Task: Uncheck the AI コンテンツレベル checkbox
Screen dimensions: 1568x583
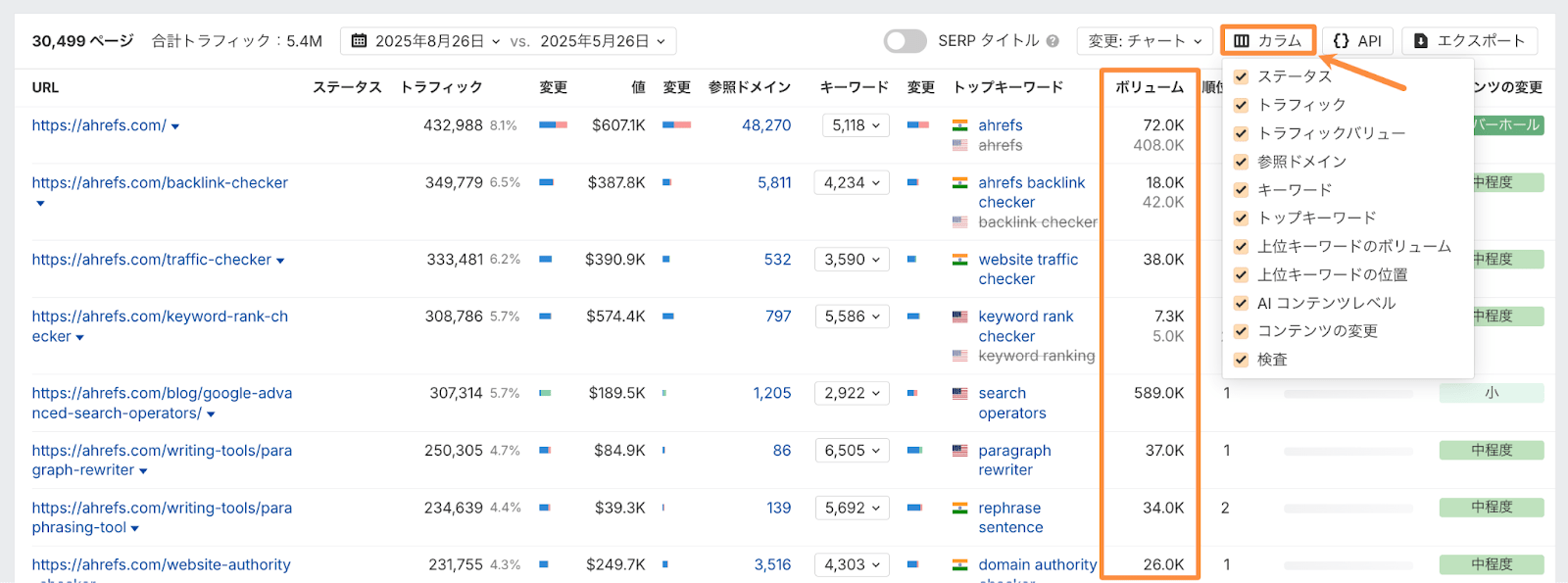Action: pos(1241,304)
